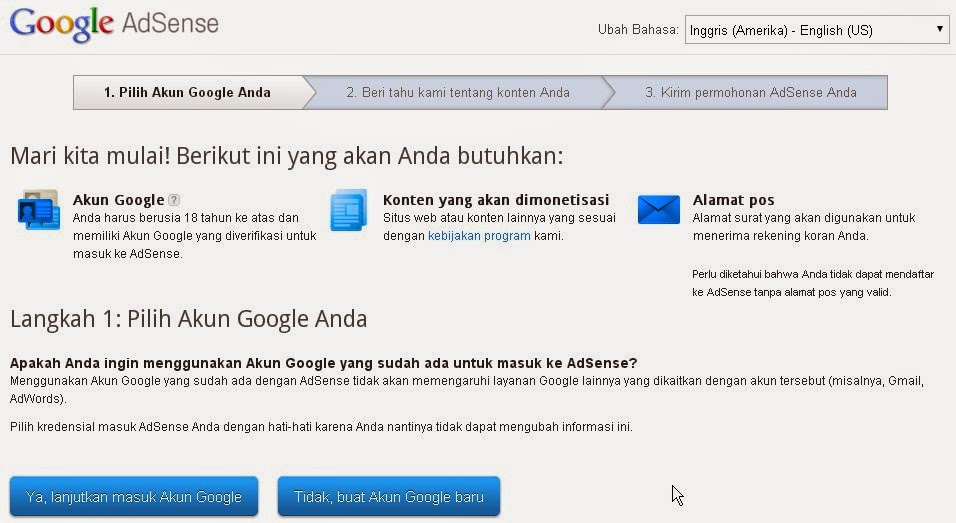Click the Mari kita mulai! heading
This screenshot has width=956, height=523.
click(x=287, y=156)
